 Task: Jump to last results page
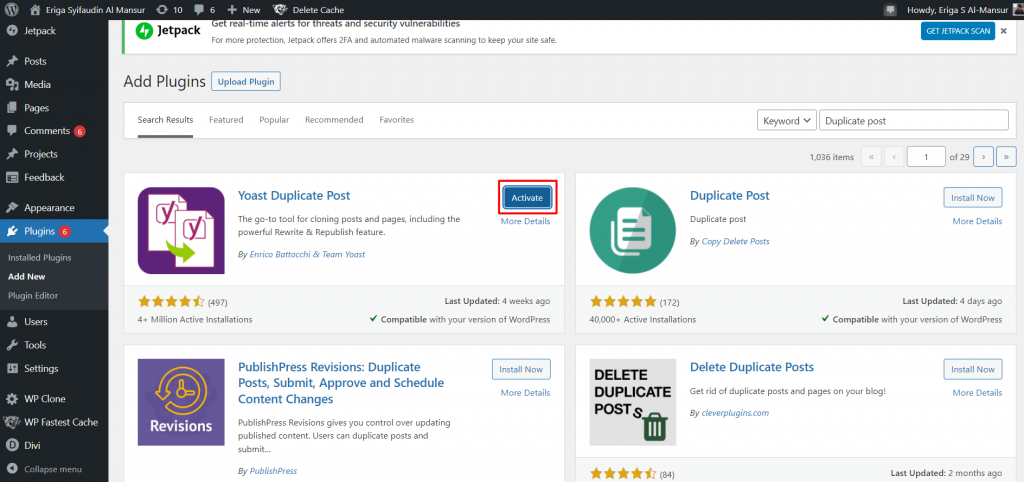click(x=1006, y=157)
